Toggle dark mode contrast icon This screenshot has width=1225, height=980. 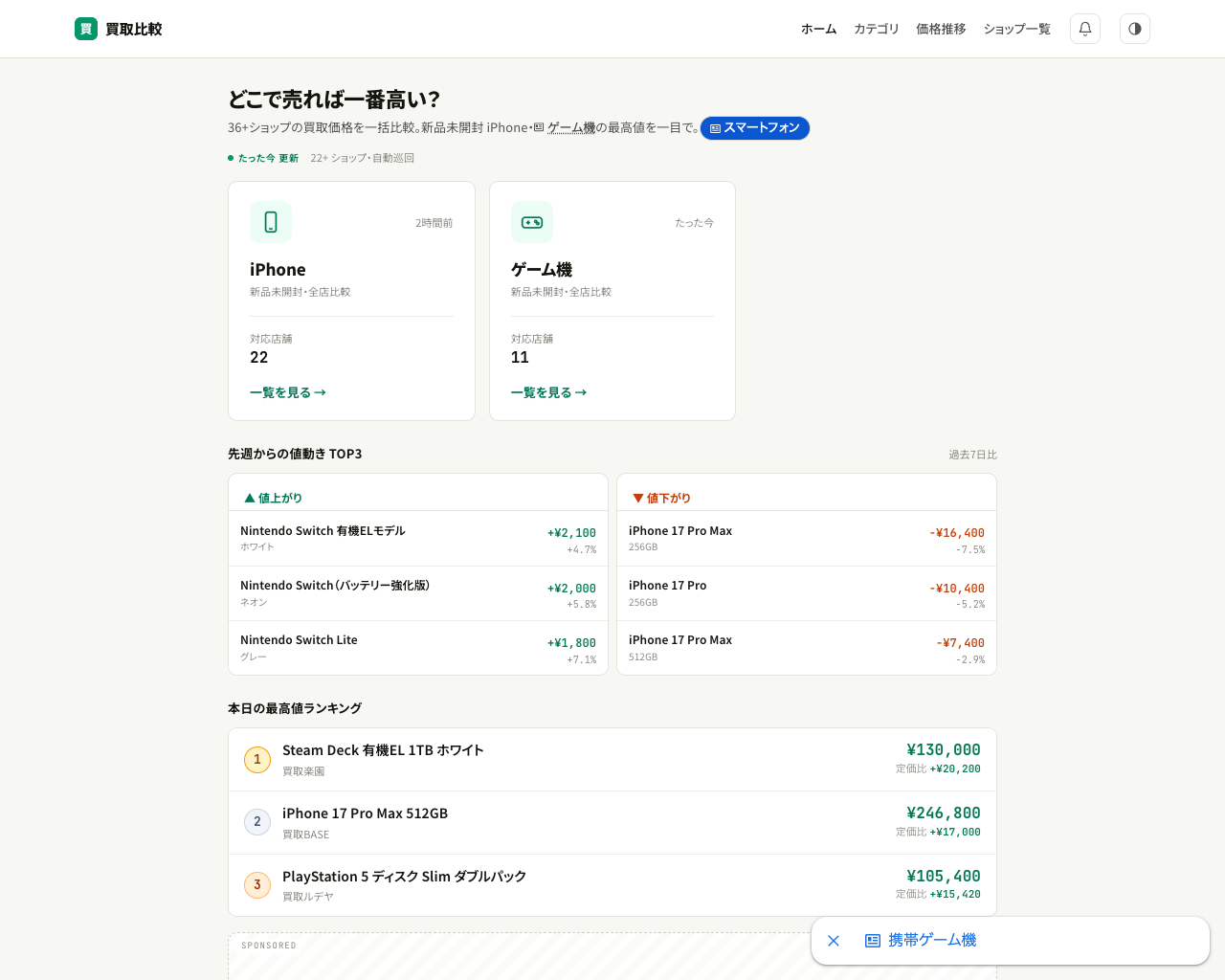pyautogui.click(x=1135, y=29)
